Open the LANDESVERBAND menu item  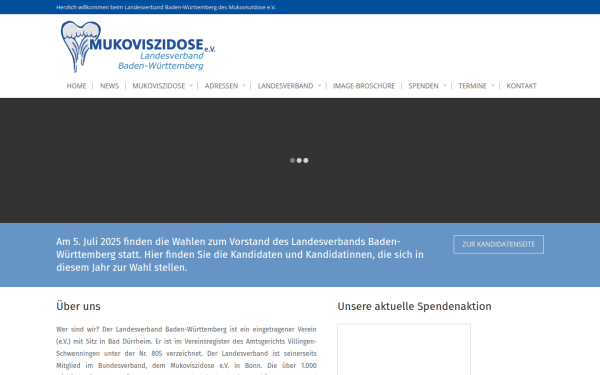coord(285,86)
